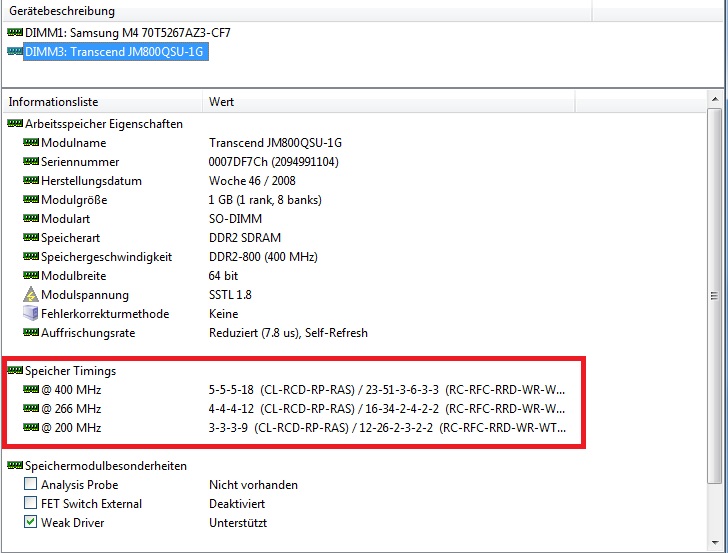Select the Modulbreite label
This screenshot has width=728, height=553.
(74, 276)
